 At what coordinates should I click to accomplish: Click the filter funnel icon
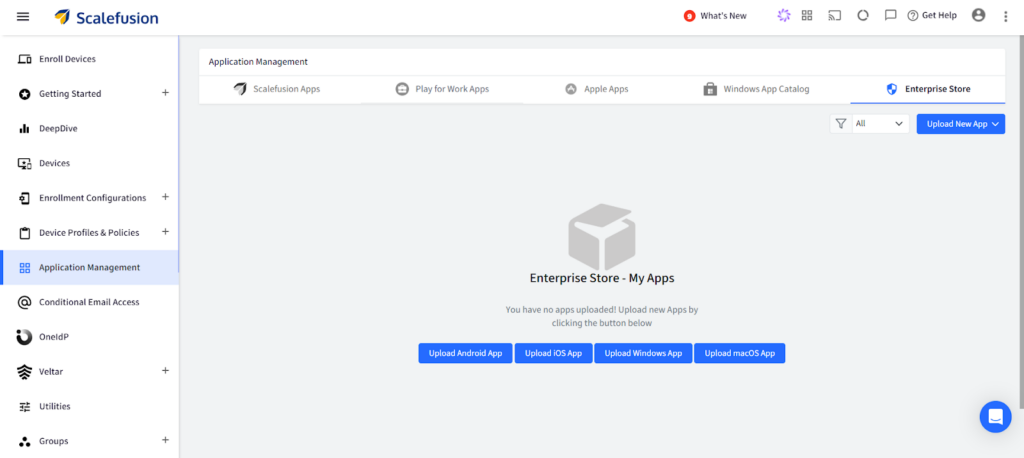click(841, 124)
